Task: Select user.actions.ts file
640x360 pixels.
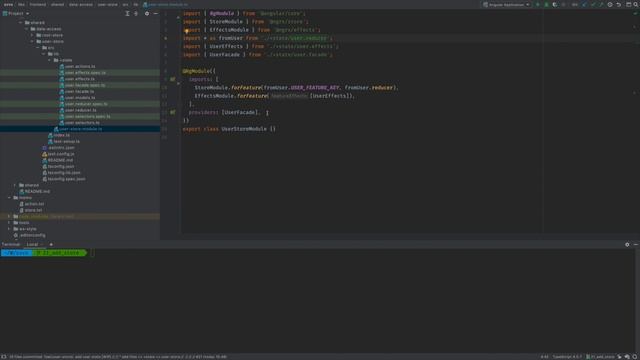Action: pos(77,67)
